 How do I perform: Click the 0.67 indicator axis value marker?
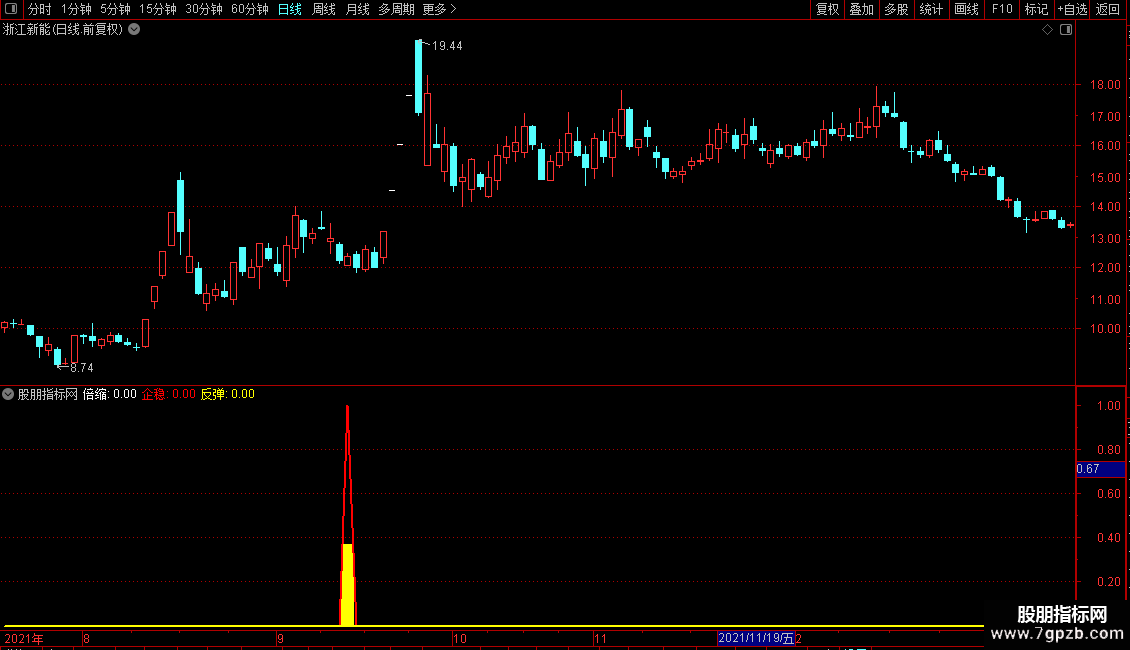[1100, 469]
